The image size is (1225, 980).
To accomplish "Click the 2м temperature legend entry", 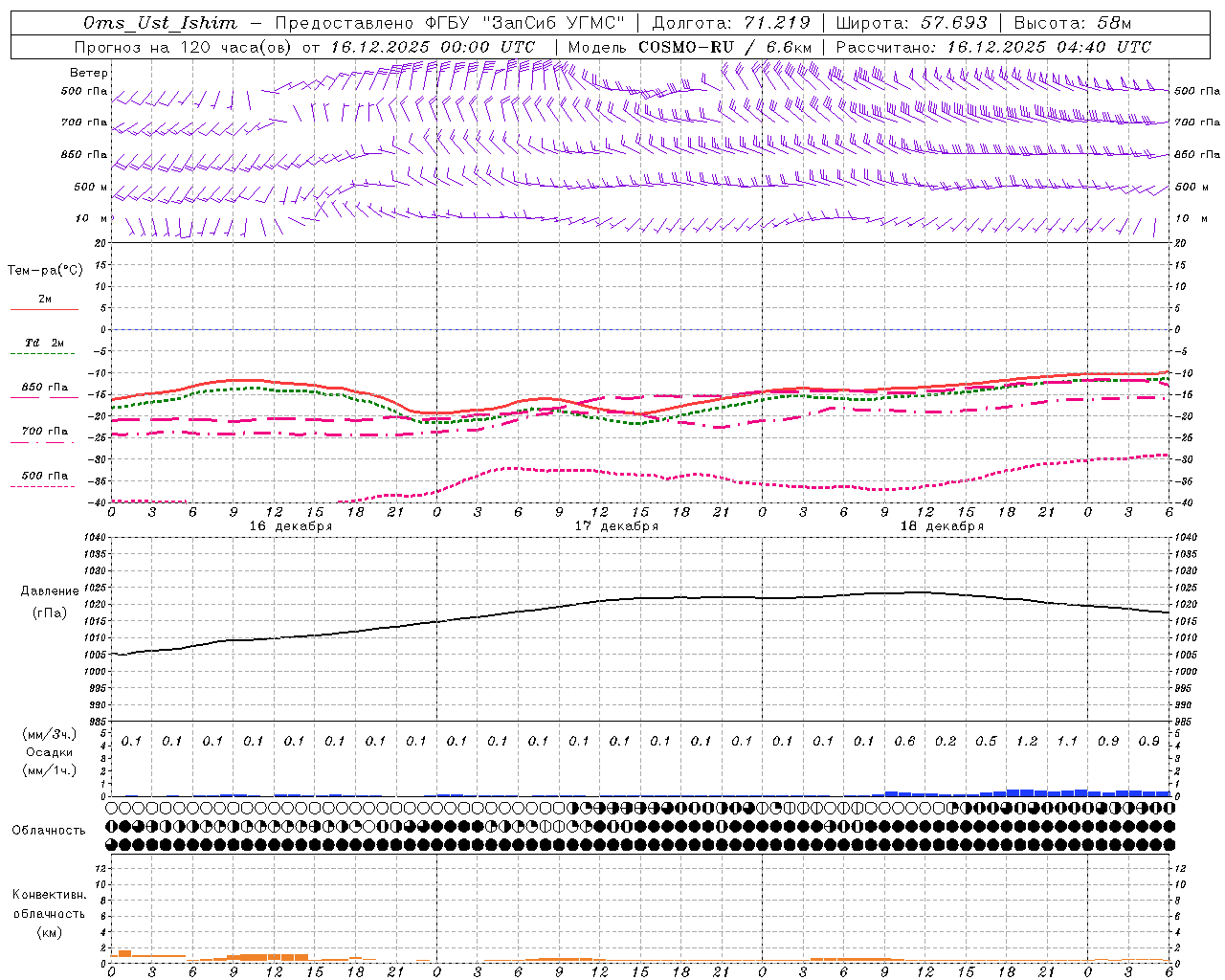I will (45, 299).
